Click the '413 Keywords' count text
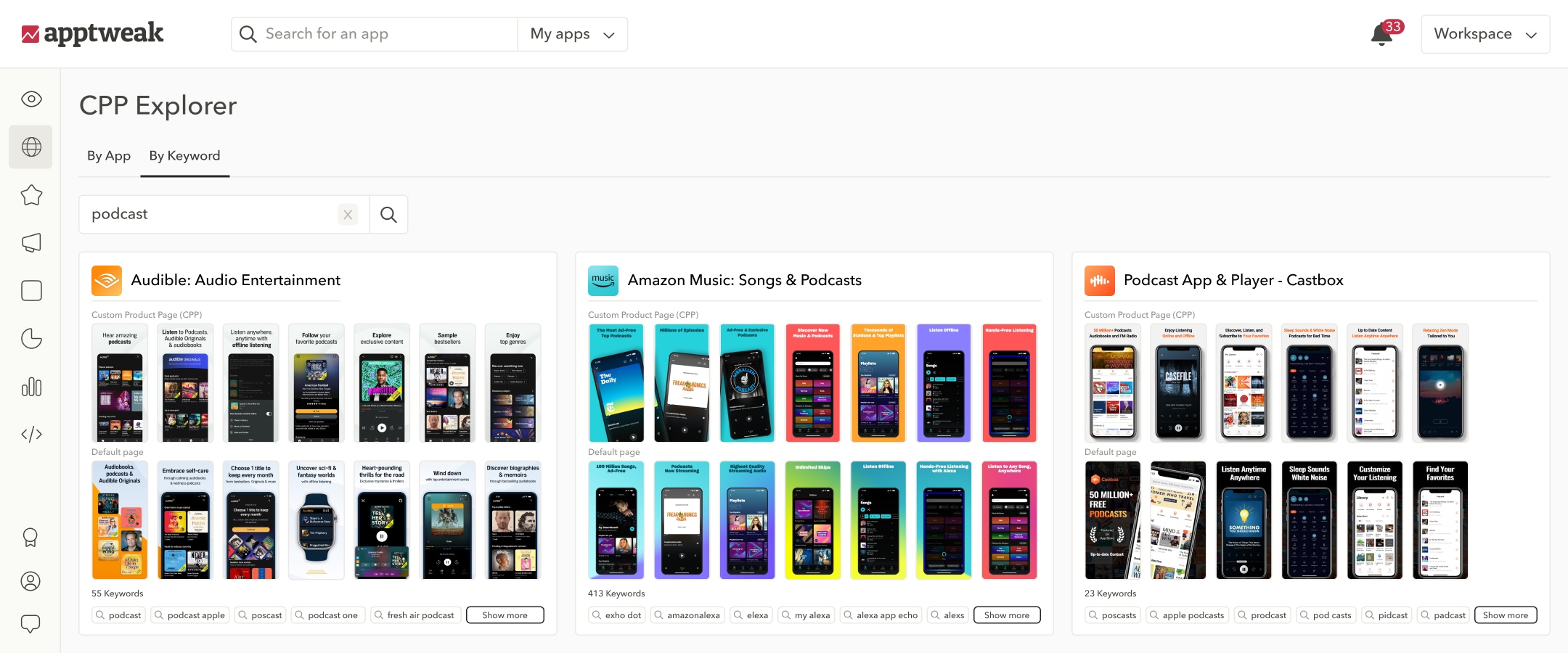 click(x=616, y=594)
